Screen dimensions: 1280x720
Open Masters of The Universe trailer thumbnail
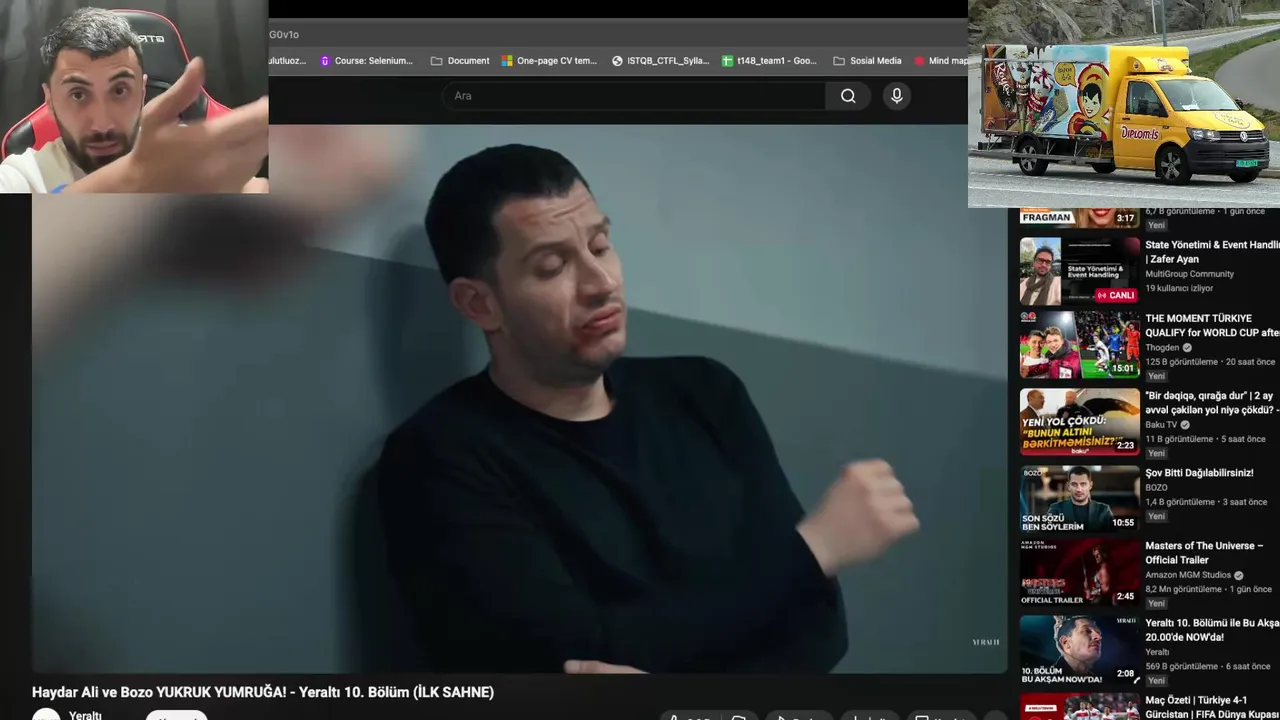point(1080,573)
